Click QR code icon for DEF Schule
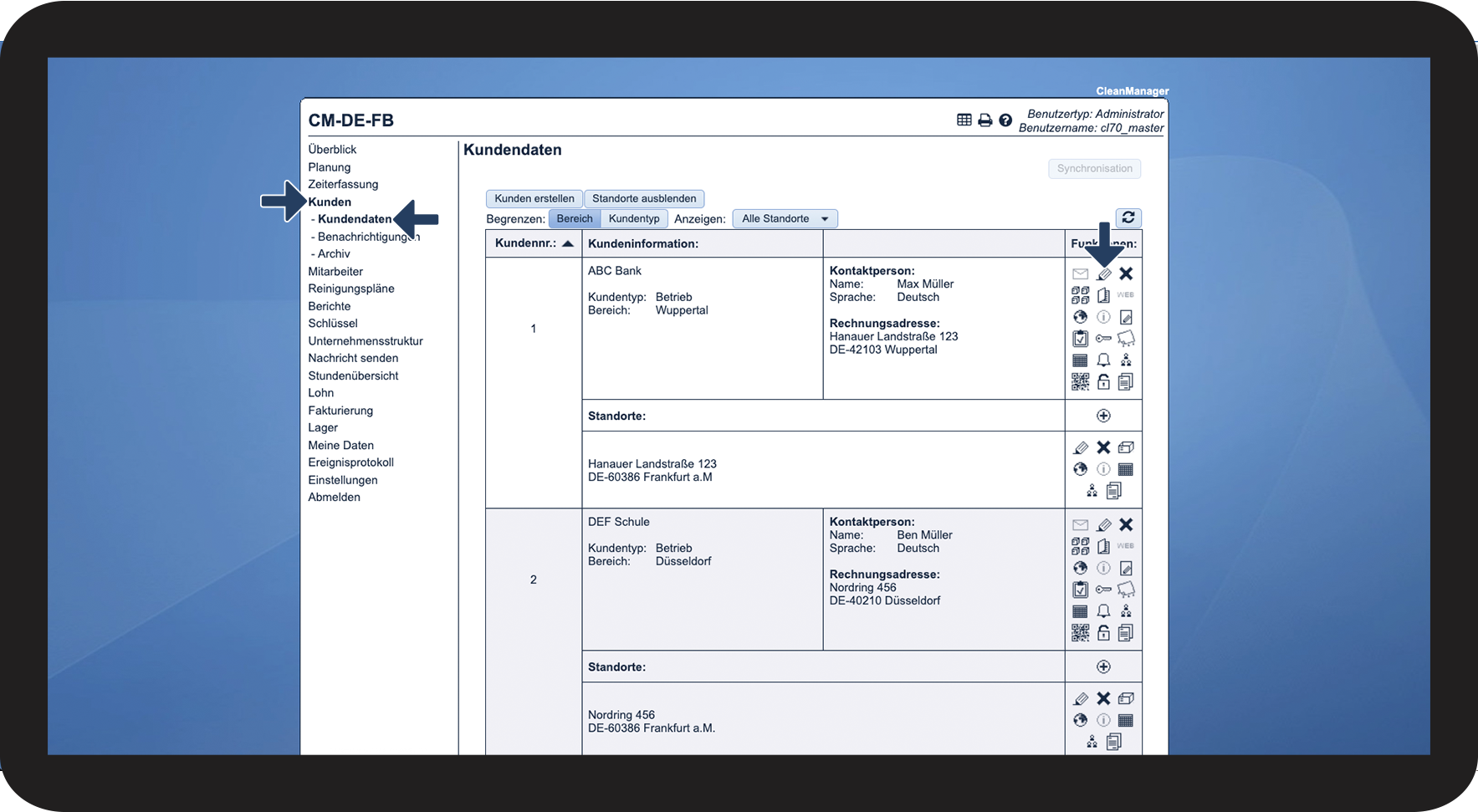 [x=1081, y=633]
